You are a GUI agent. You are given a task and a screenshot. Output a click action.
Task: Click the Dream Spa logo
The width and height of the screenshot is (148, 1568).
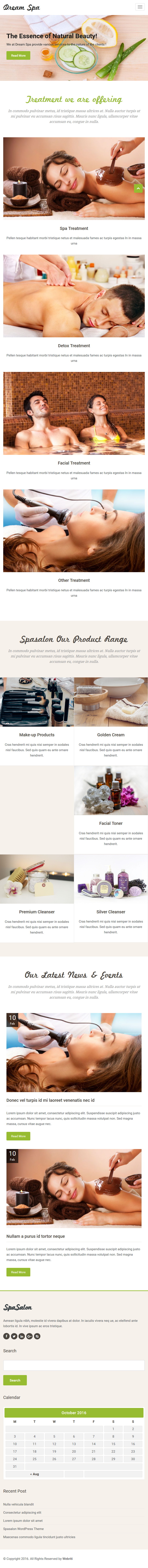21,7
